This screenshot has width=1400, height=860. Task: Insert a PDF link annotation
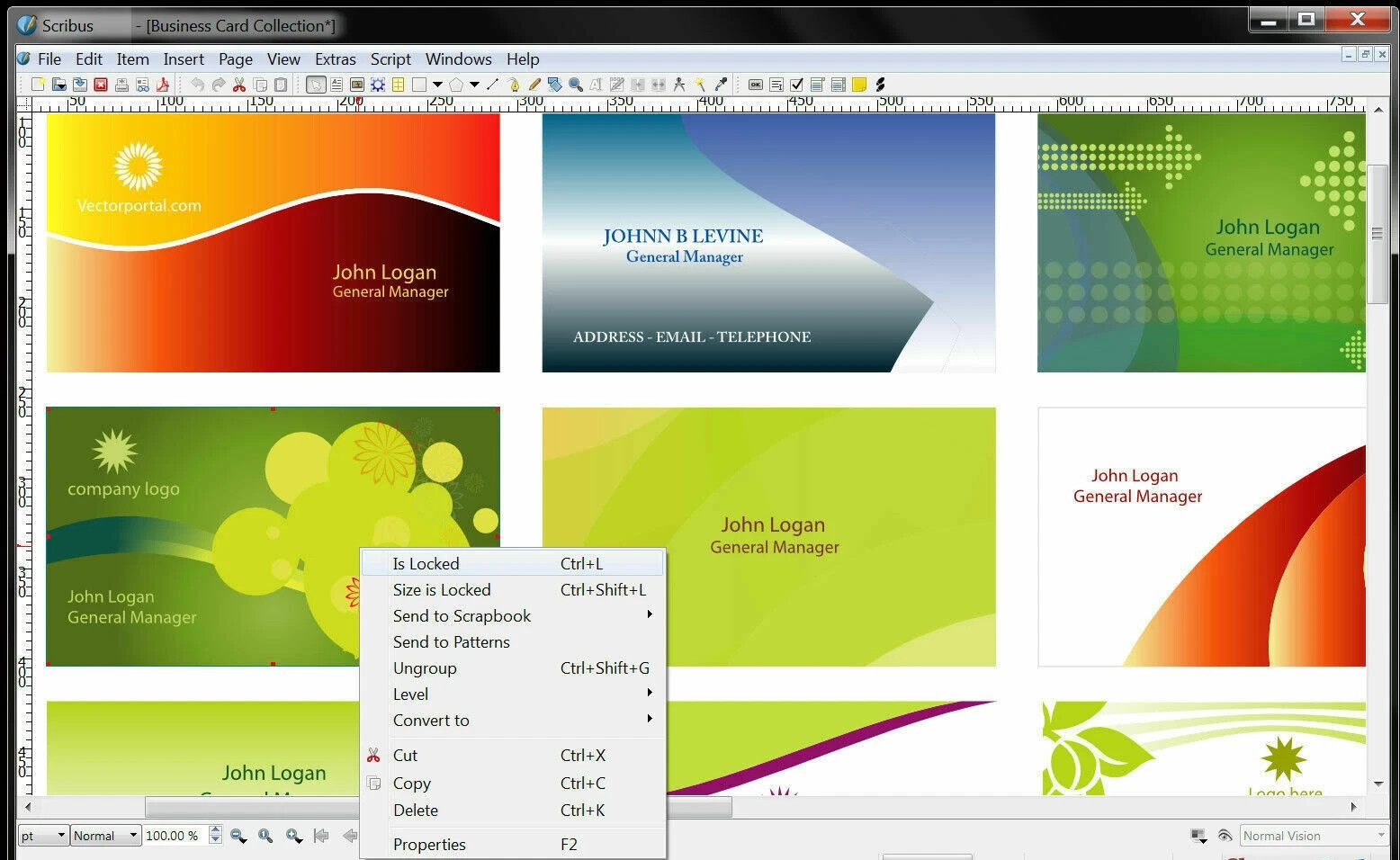(880, 85)
